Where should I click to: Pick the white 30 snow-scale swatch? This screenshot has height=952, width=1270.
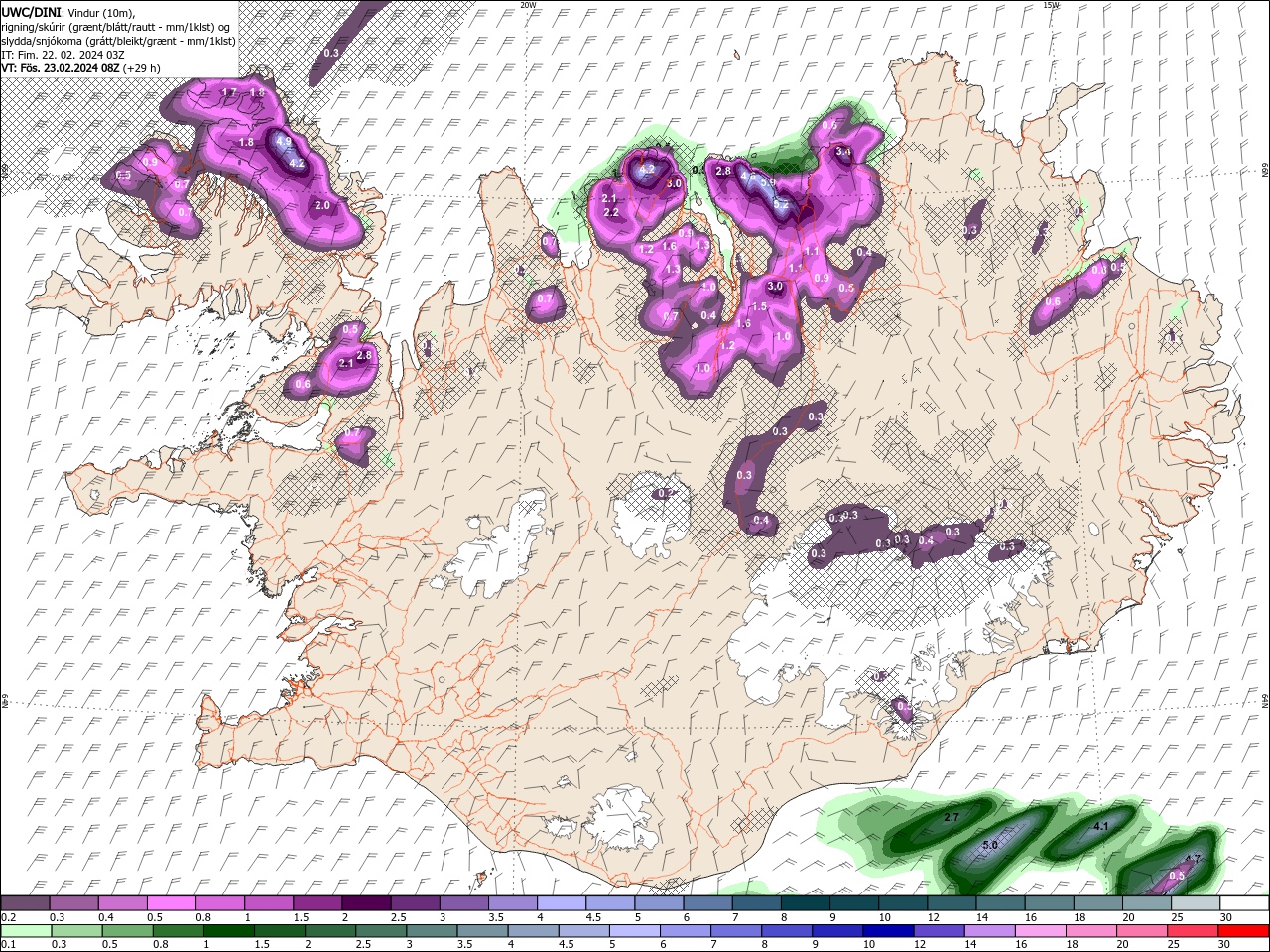click(1244, 902)
